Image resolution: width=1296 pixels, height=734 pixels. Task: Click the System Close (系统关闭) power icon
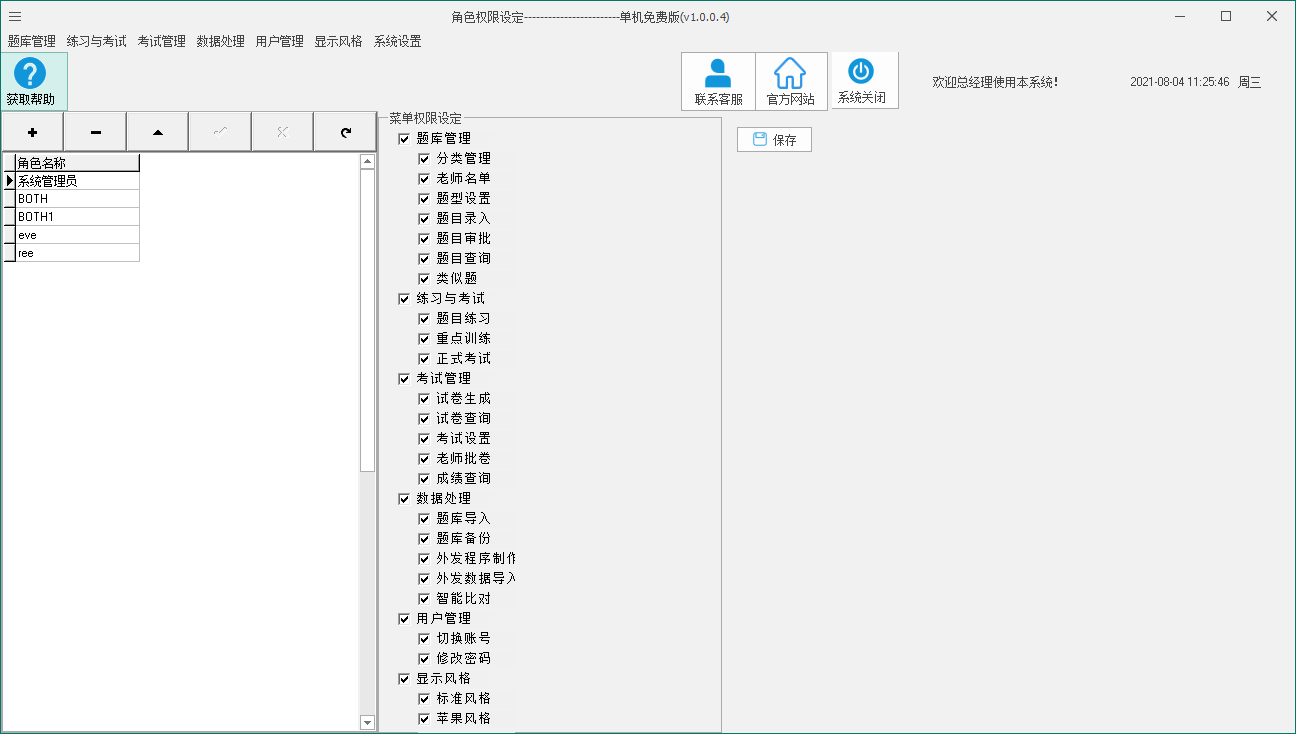863,80
